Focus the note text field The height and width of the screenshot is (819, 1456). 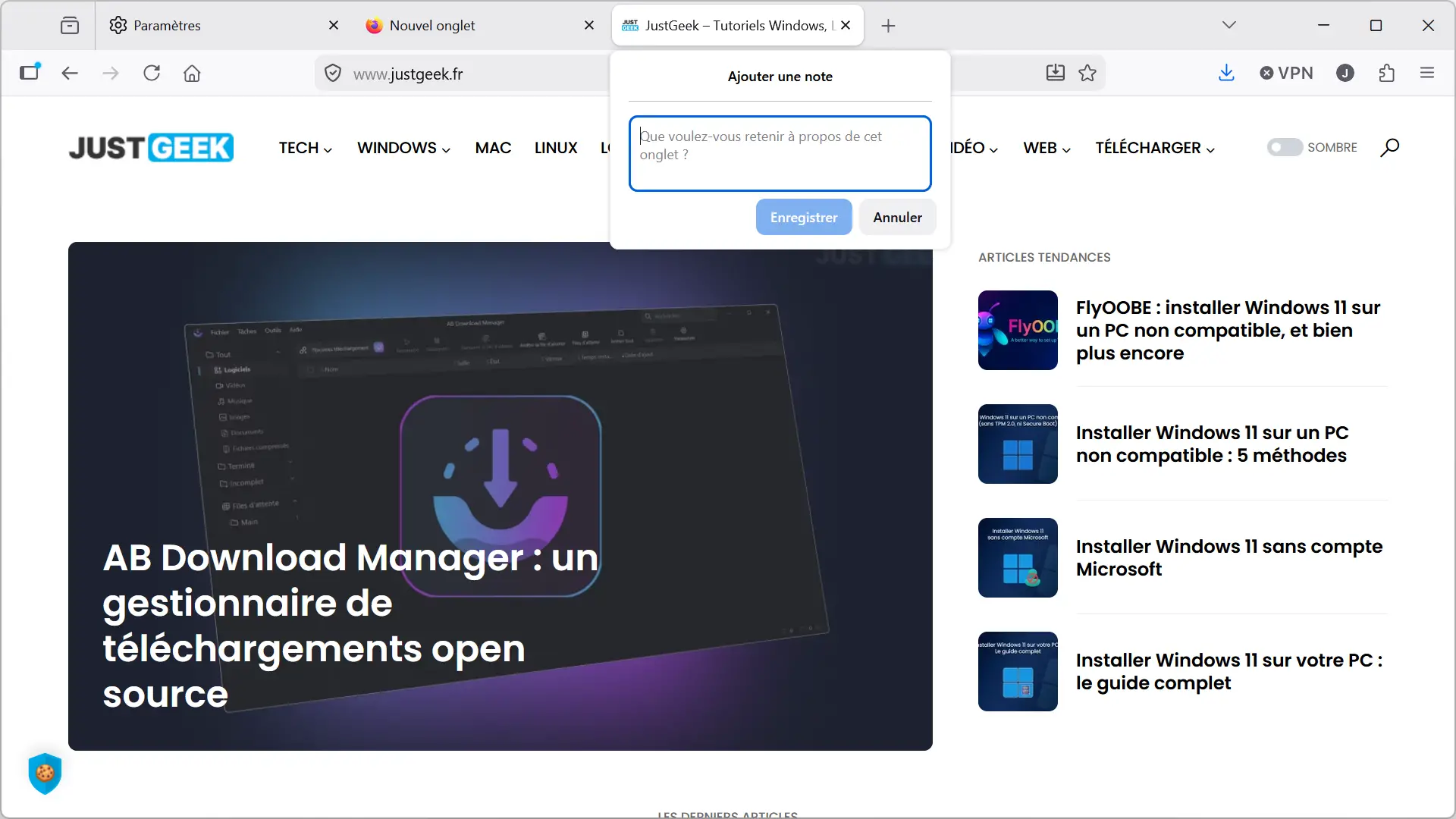[x=780, y=153]
